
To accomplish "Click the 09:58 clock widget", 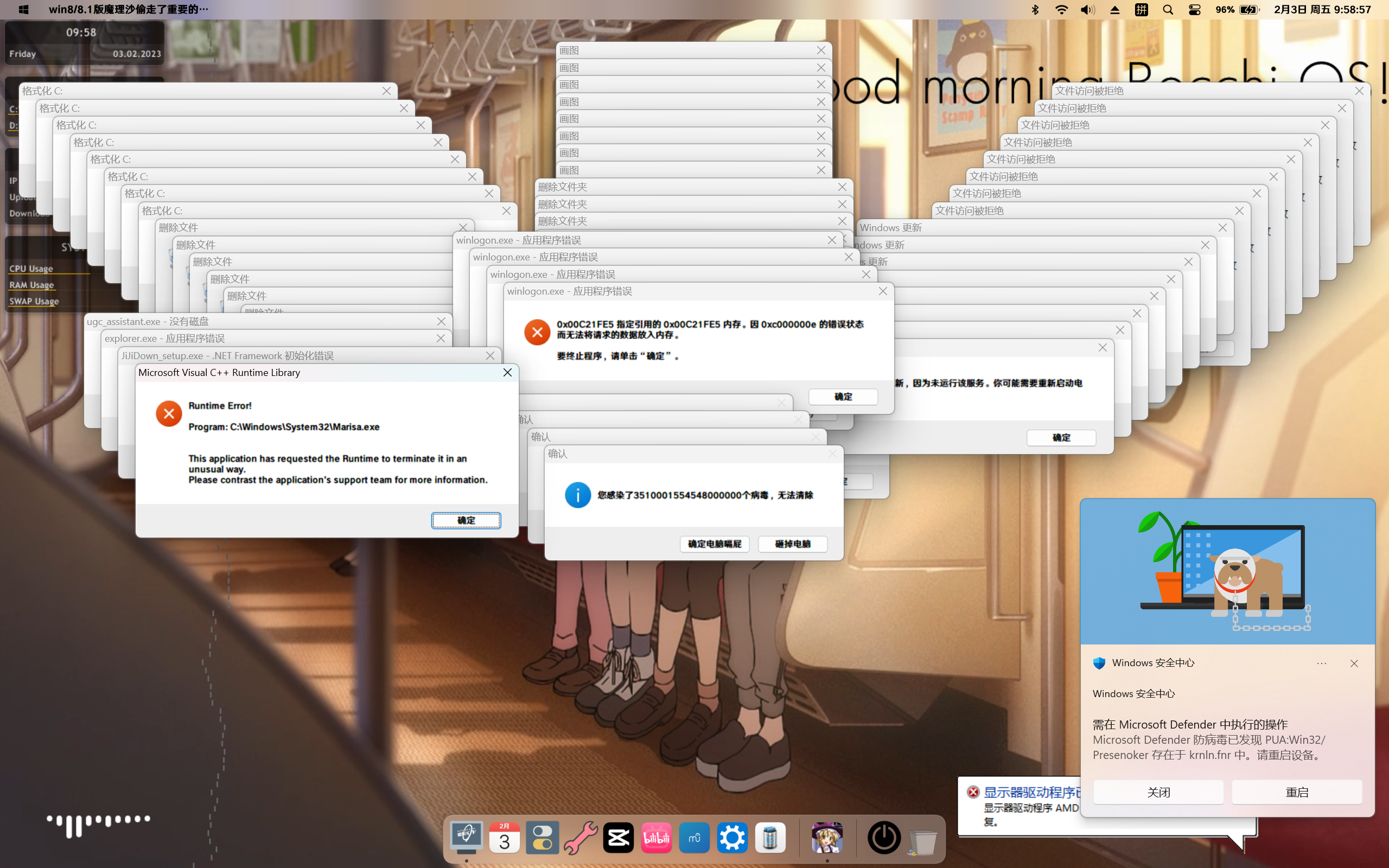I will click(x=81, y=32).
